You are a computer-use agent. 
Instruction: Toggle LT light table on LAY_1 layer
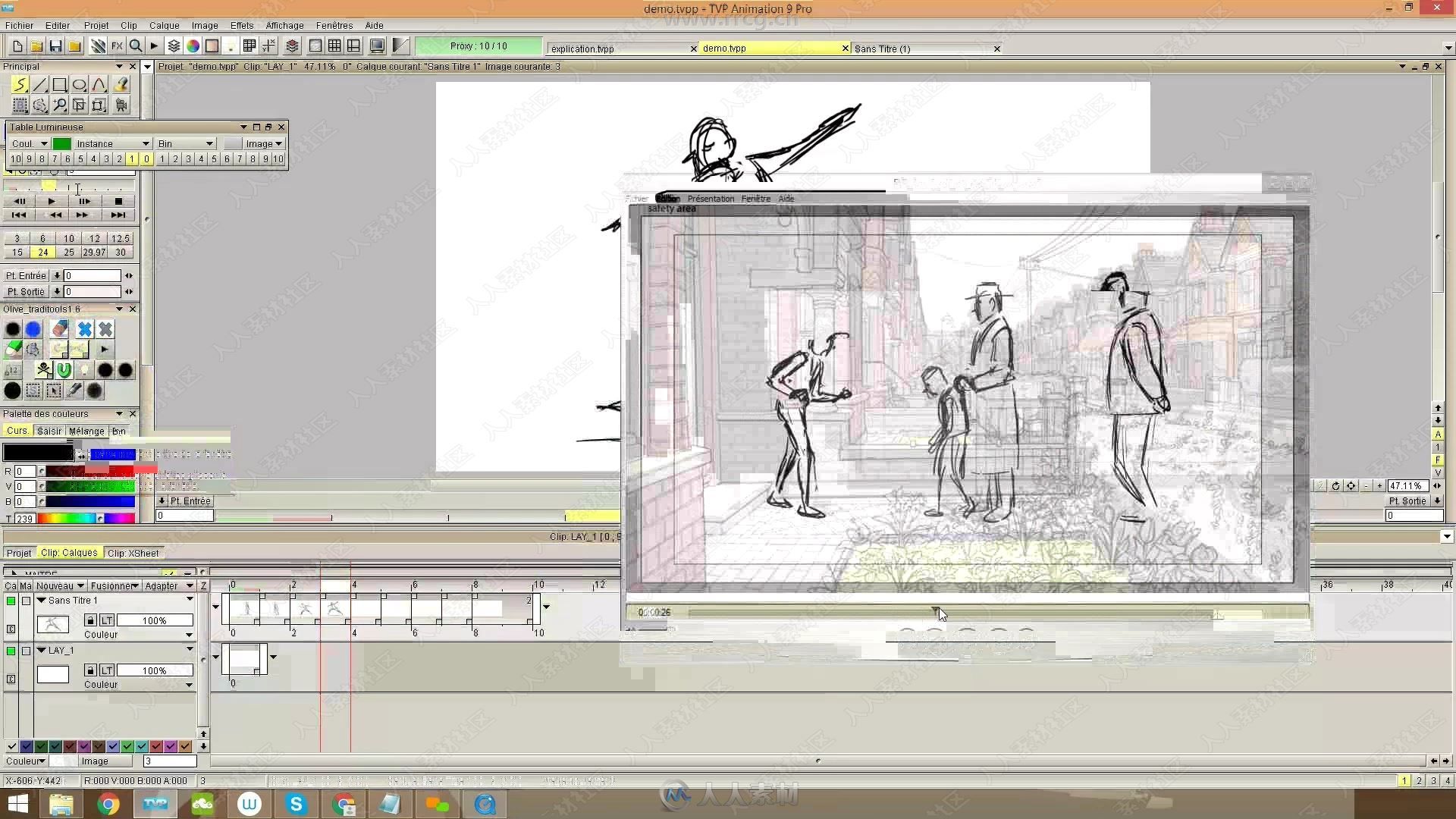coord(107,670)
